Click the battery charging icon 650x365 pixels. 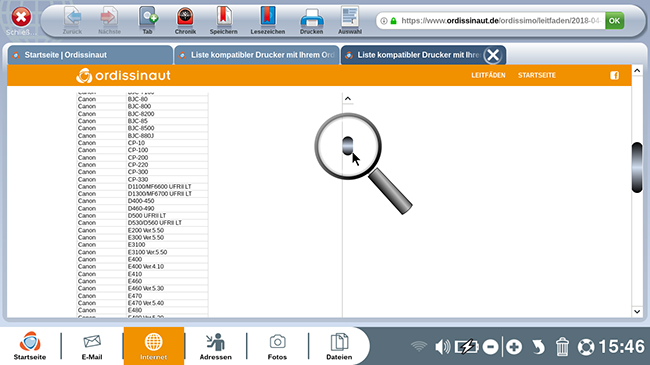pyautogui.click(x=467, y=346)
